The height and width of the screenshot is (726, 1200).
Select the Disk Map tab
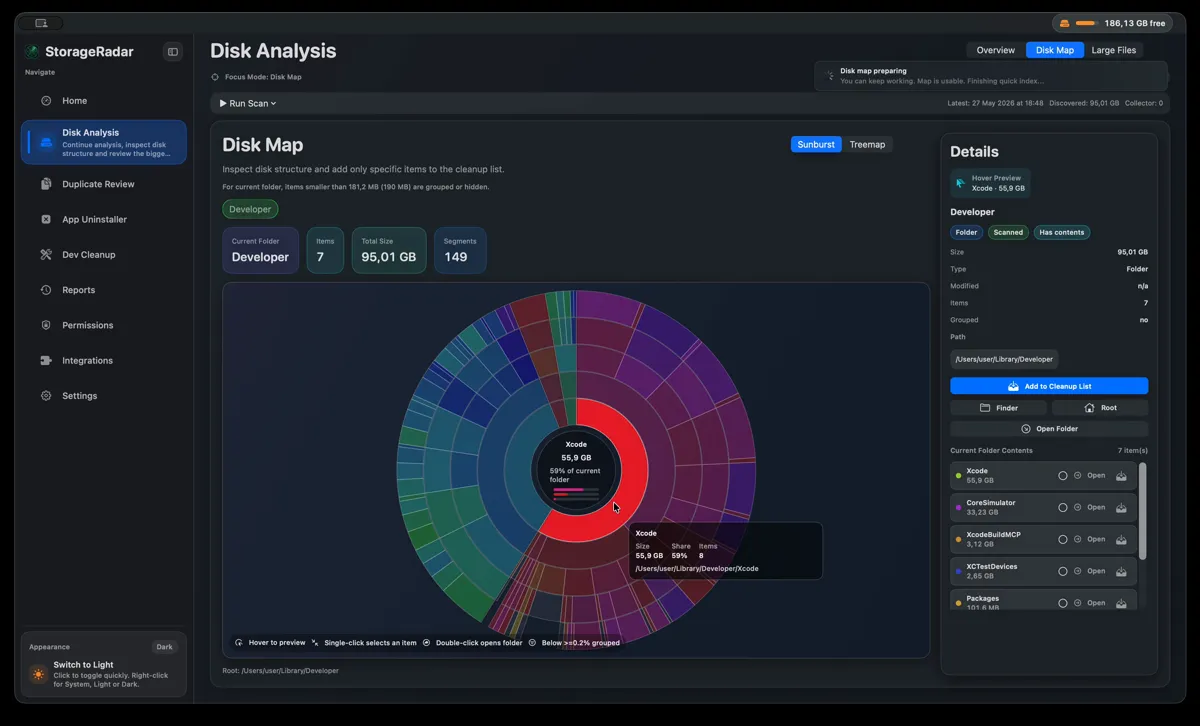click(x=1055, y=50)
